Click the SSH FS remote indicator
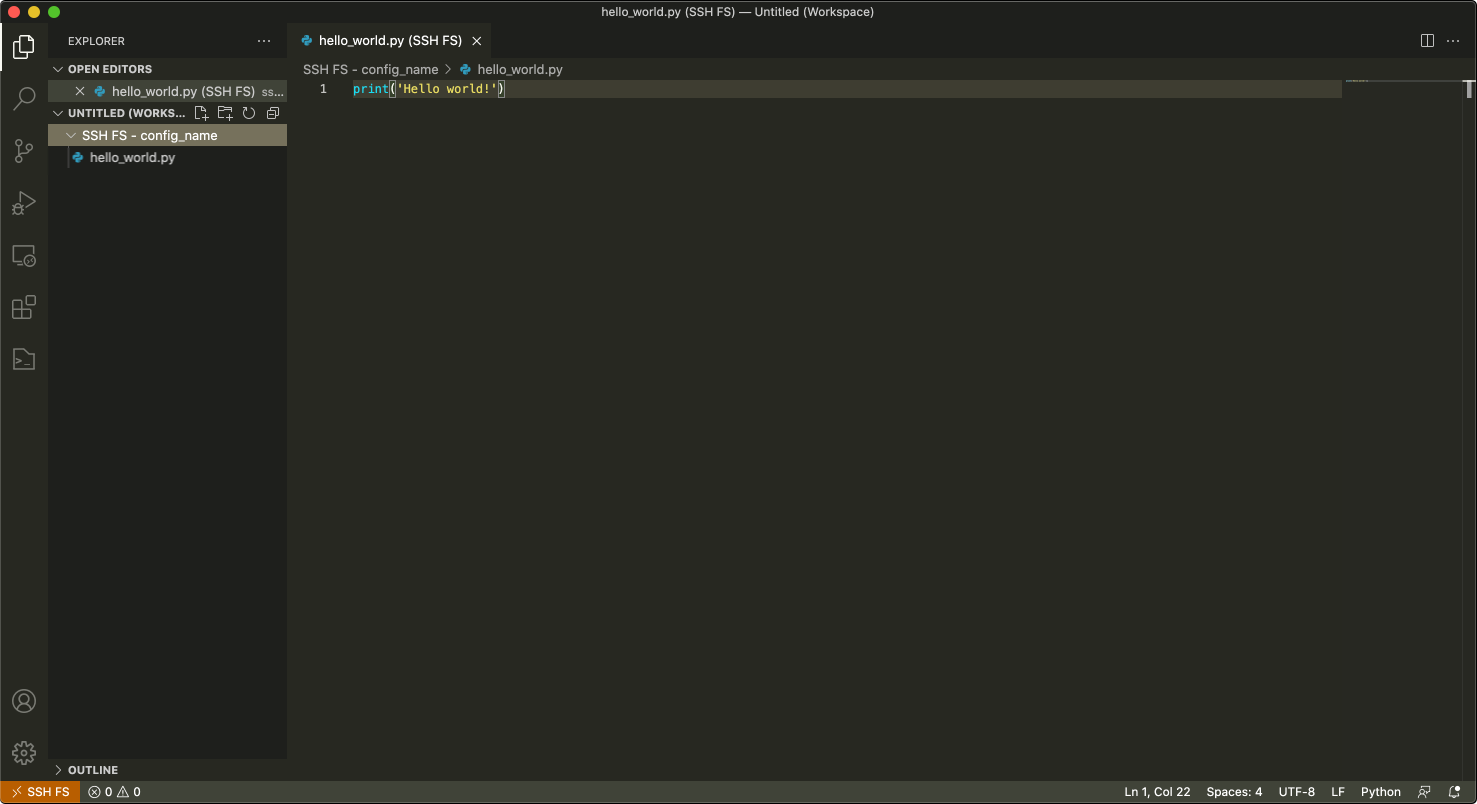The image size is (1477, 804). pyautogui.click(x=41, y=792)
